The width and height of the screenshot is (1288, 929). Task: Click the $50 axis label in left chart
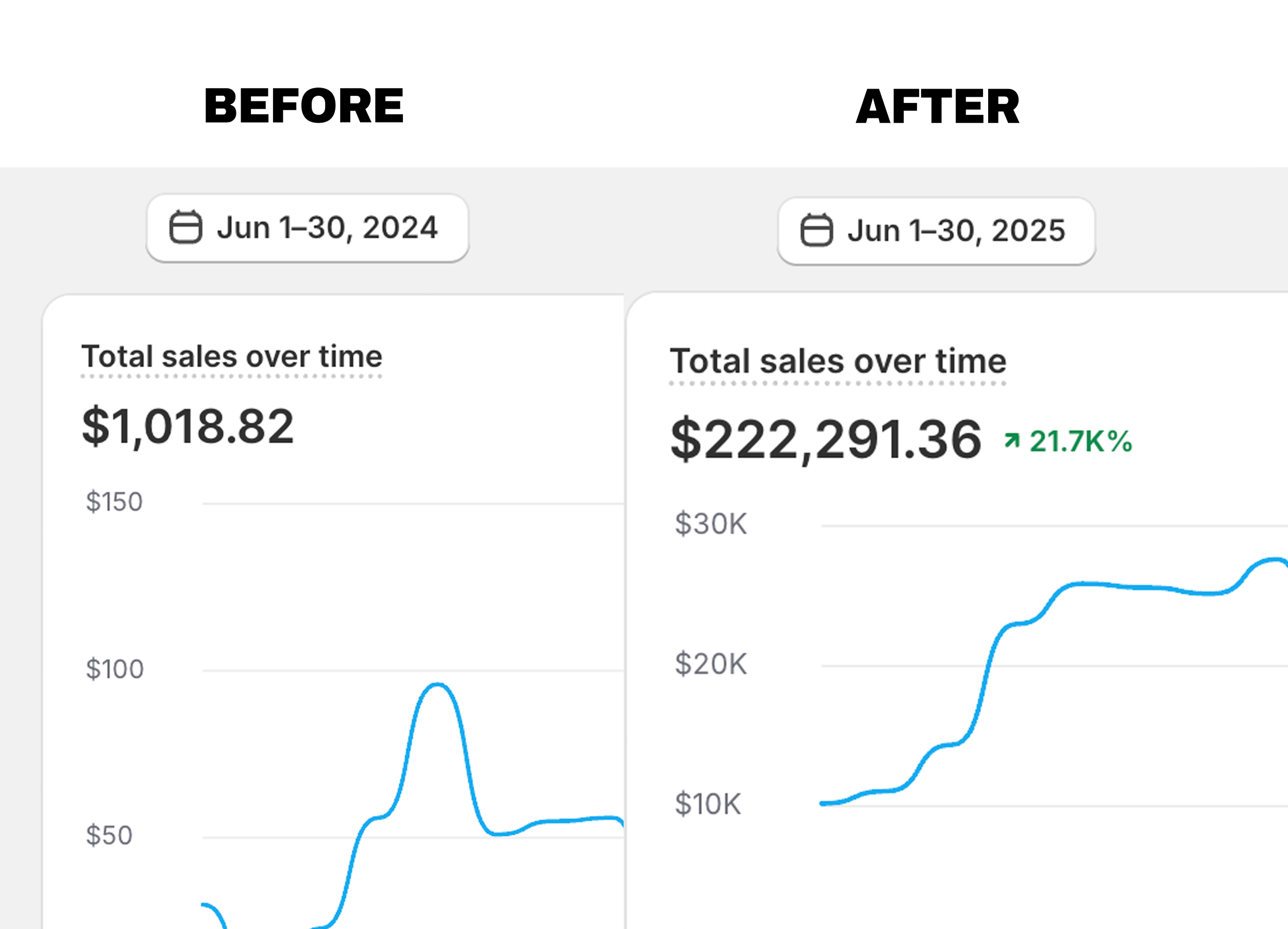coord(109,835)
